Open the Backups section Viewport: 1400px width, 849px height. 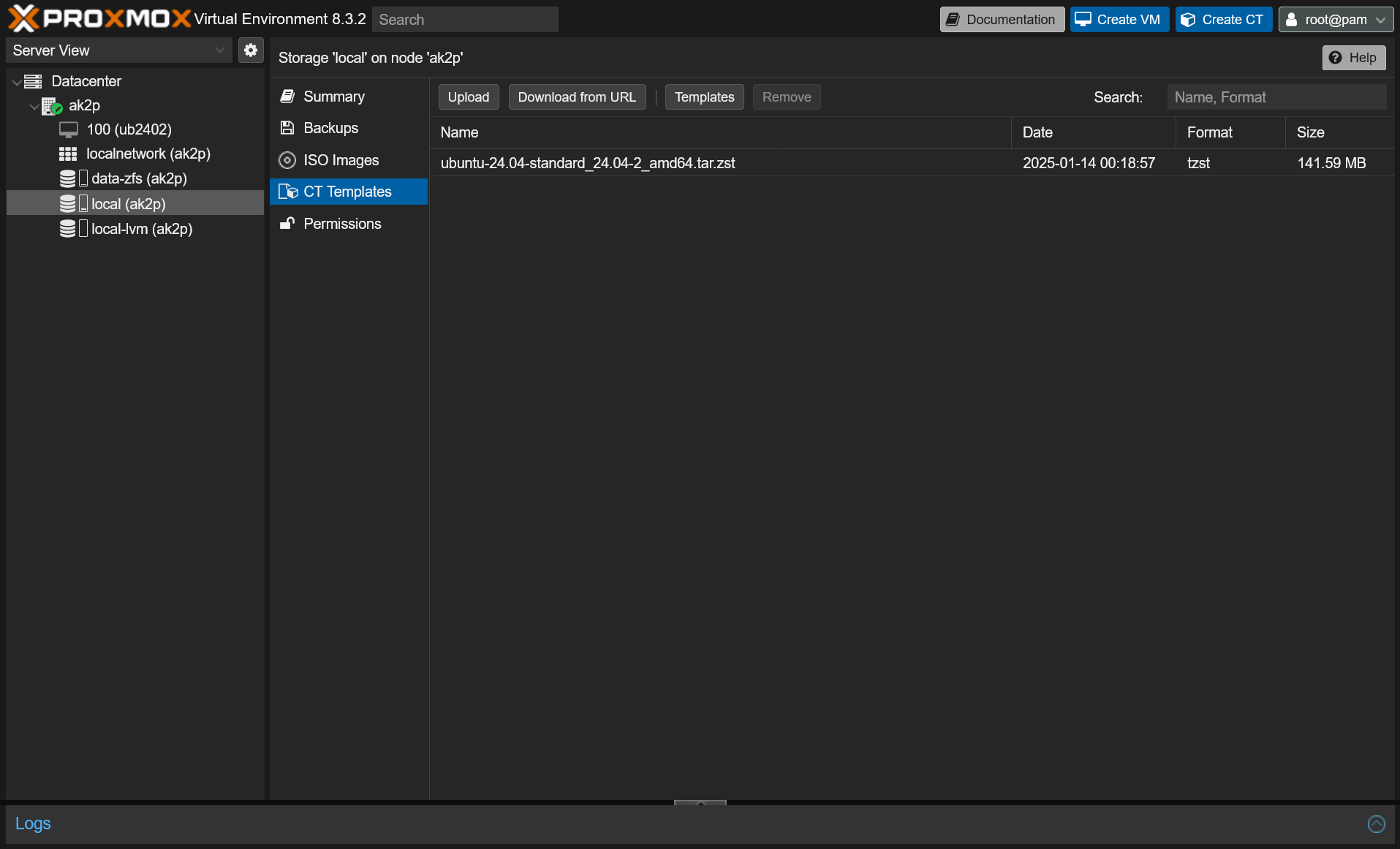tap(349, 128)
